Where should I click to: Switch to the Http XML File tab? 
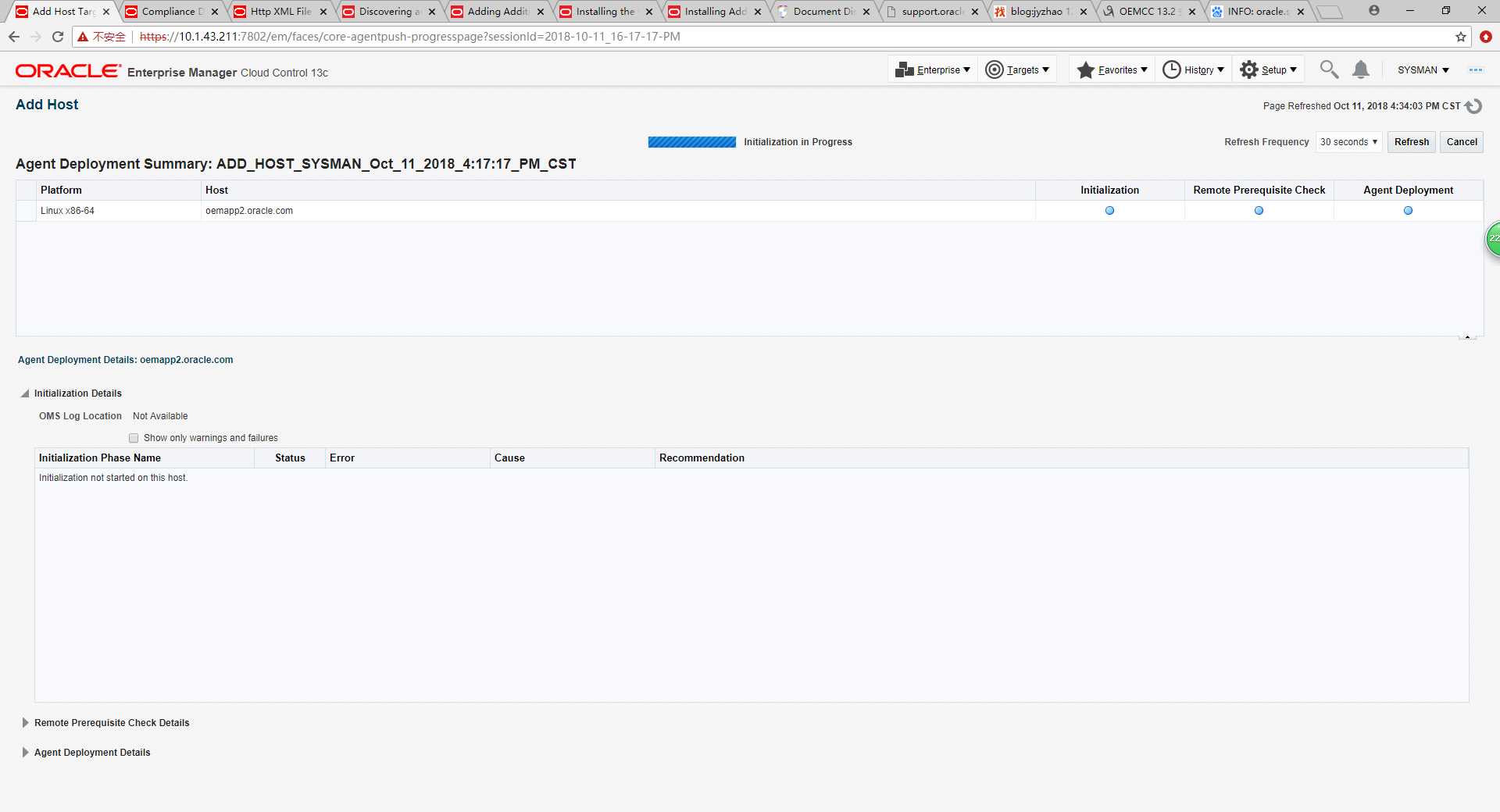tap(280, 12)
